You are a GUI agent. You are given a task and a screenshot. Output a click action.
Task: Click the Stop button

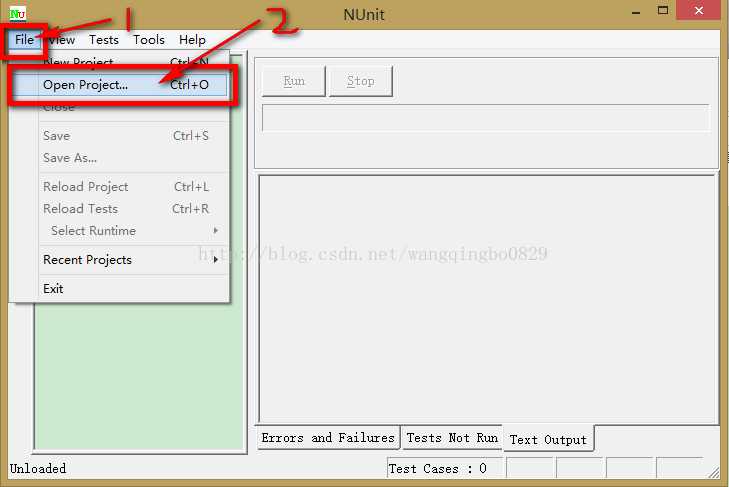coord(360,81)
